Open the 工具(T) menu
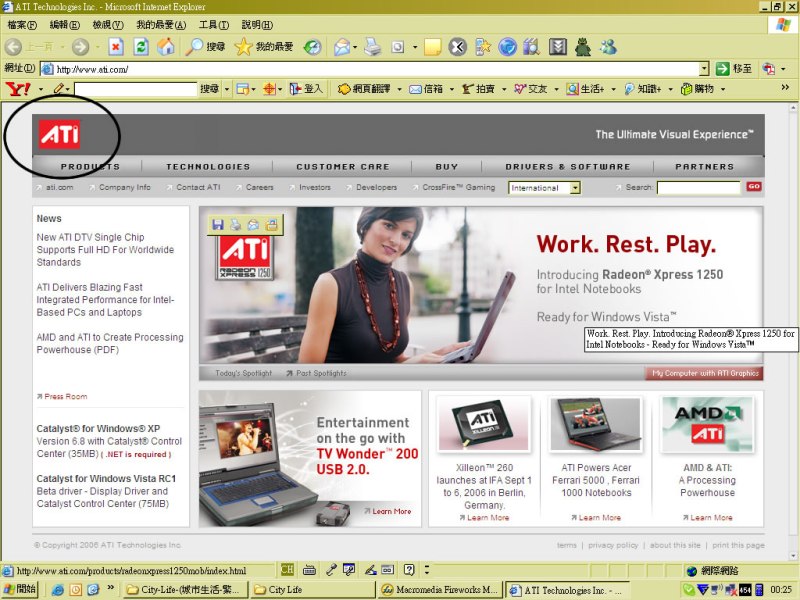The width and height of the screenshot is (800, 600). [x=214, y=24]
